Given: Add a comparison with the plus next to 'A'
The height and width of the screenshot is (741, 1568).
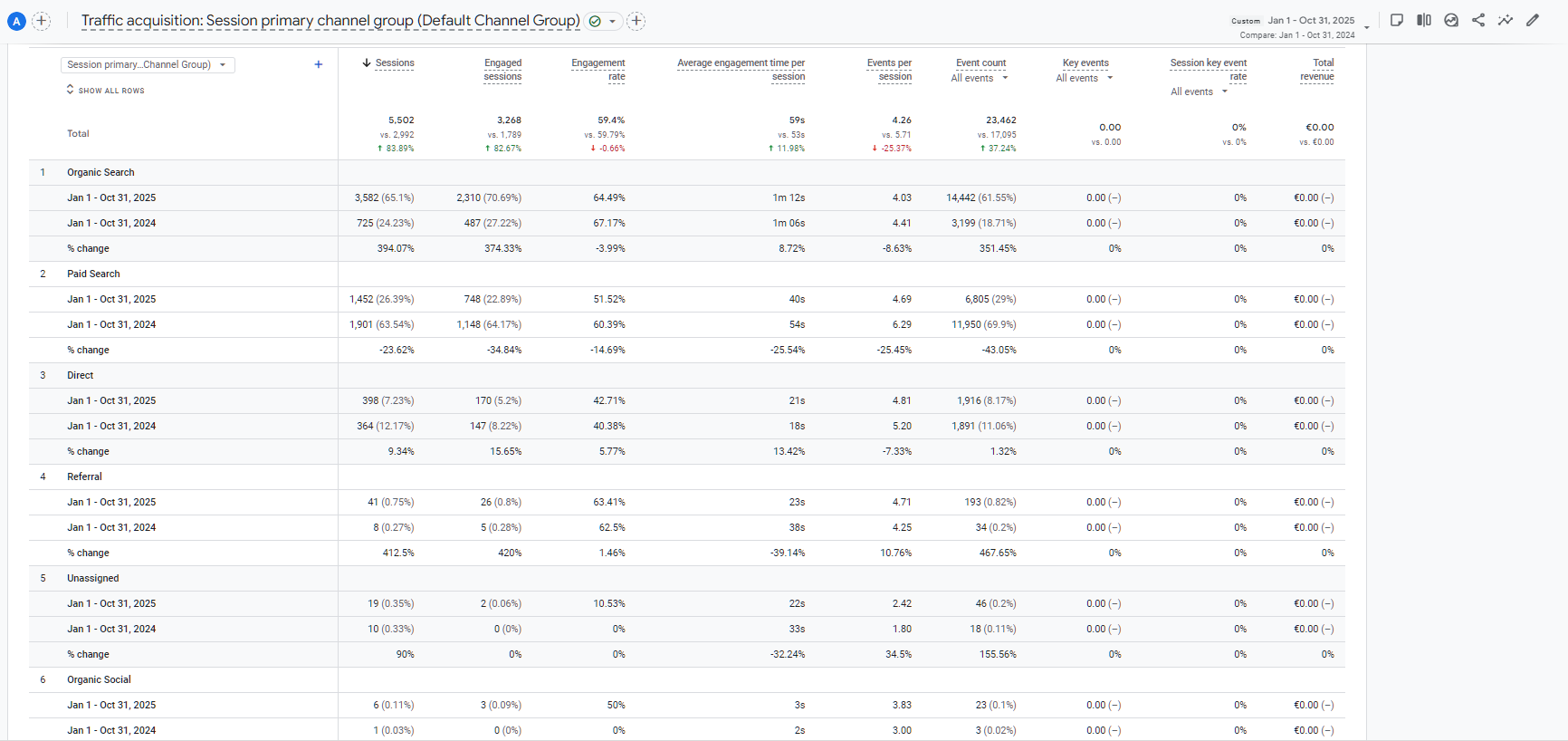Looking at the screenshot, I should pos(42,21).
